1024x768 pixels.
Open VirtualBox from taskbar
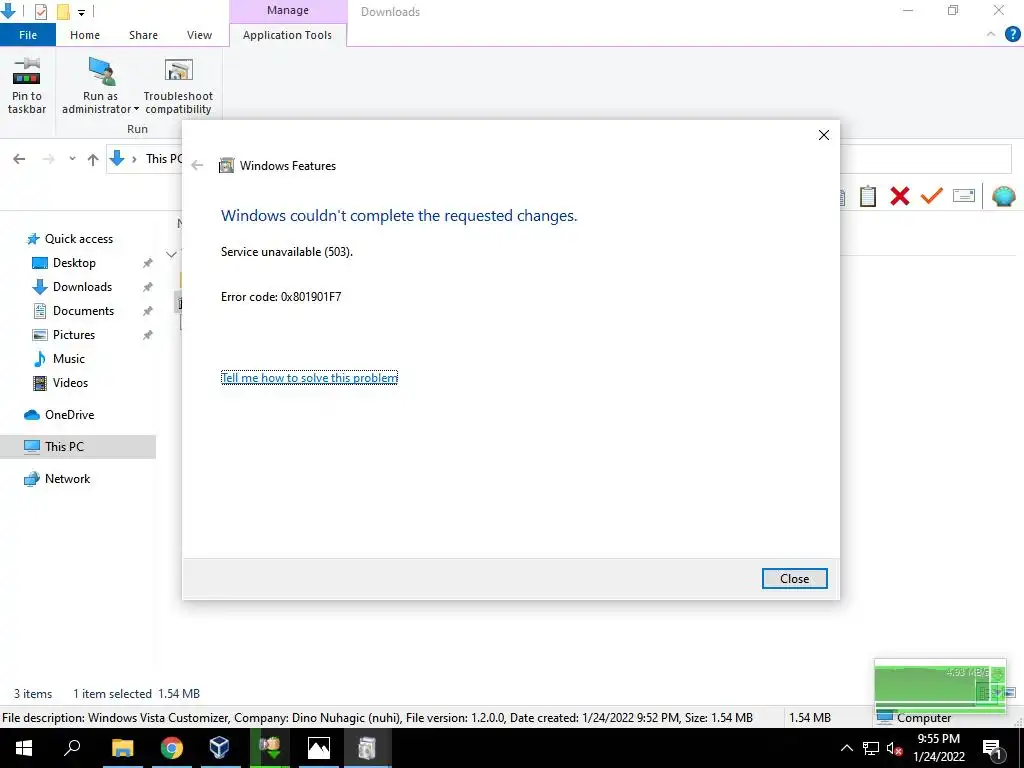(219, 748)
